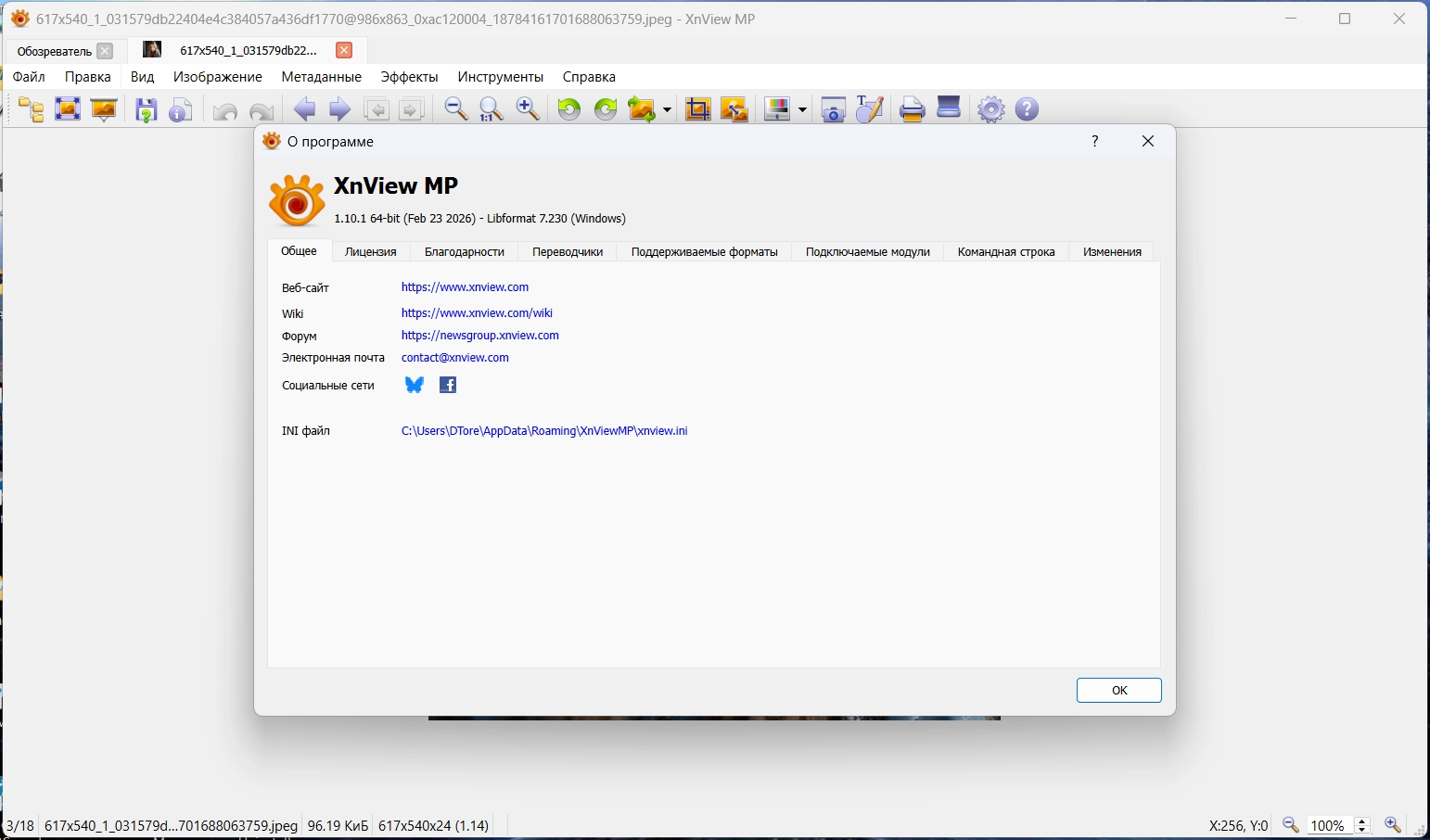This screenshot has width=1430, height=840.
Task: Close the 617x540_1_031579db22... image tab
Action: coord(344,51)
